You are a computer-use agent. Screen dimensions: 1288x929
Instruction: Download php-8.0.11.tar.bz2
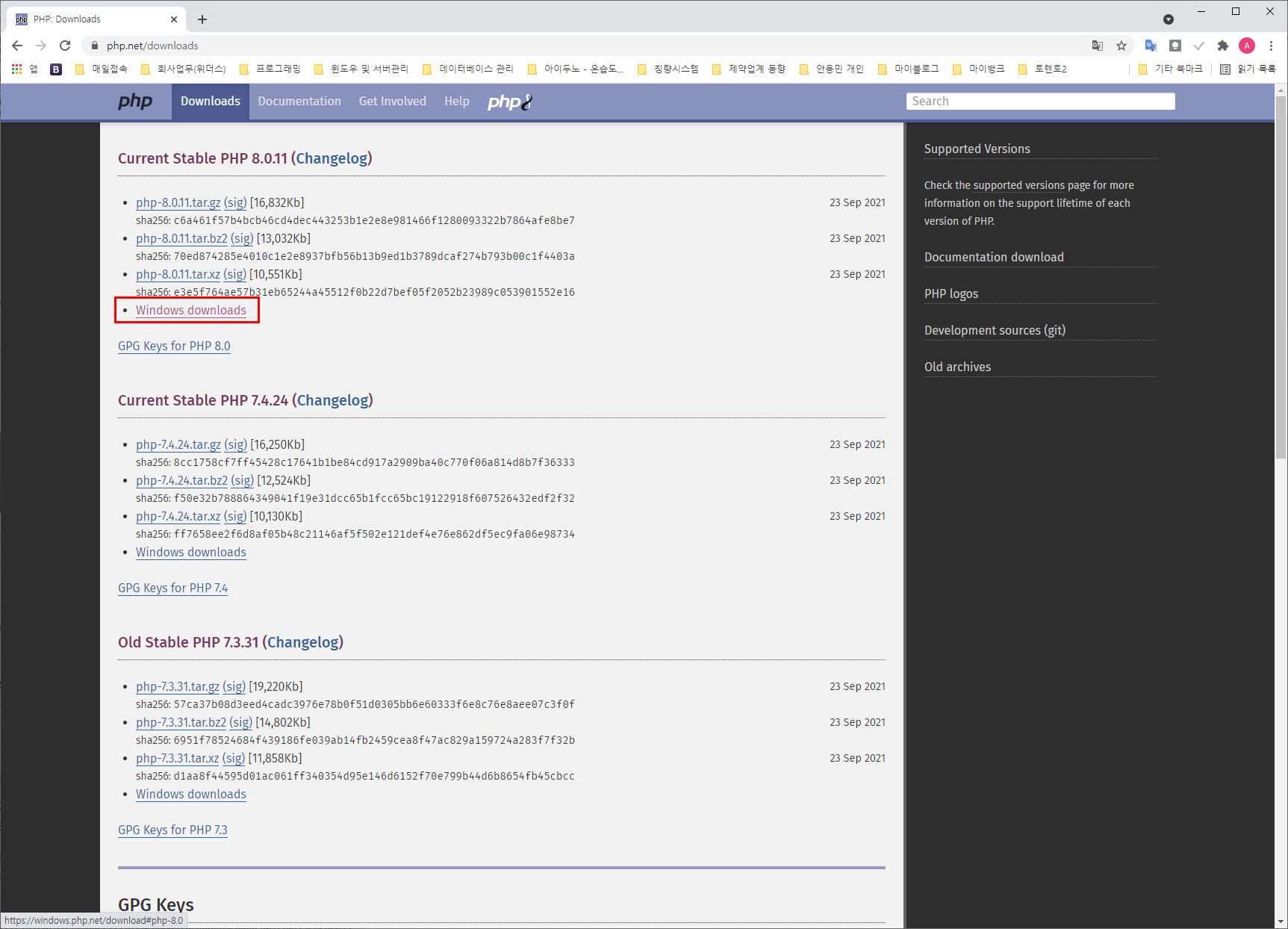[181, 238]
